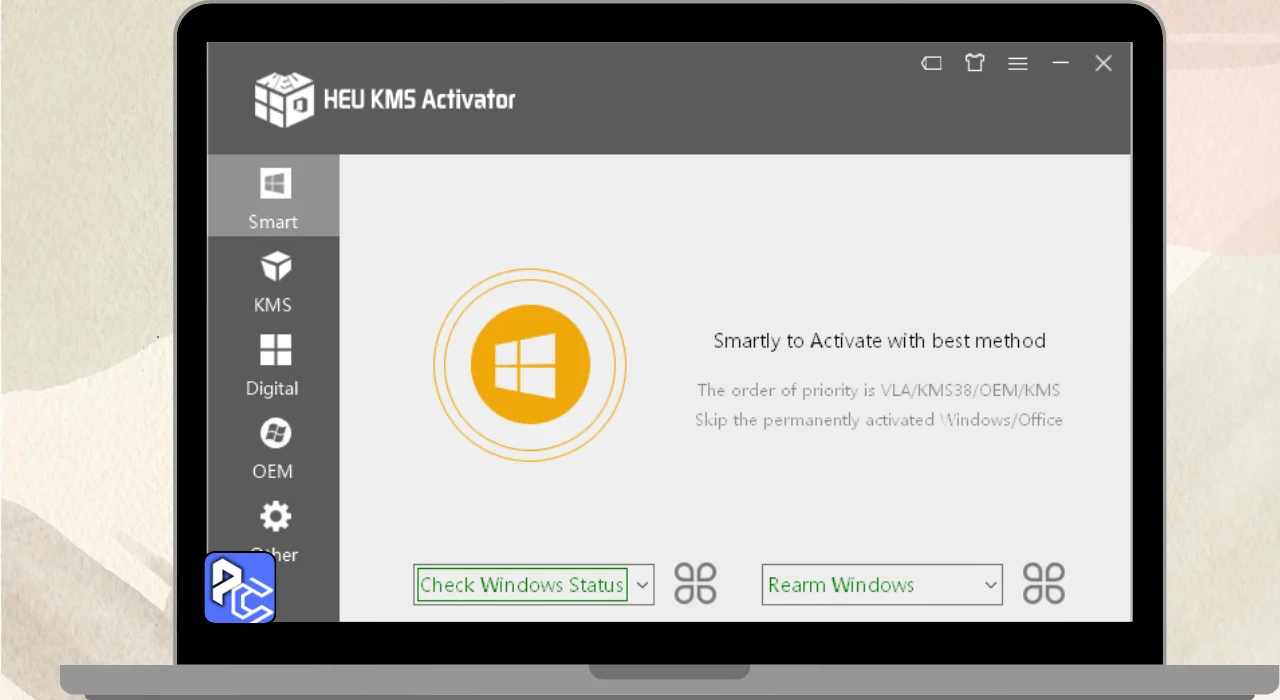Expand the Check Windows Status dropdown arrow

(x=642, y=585)
